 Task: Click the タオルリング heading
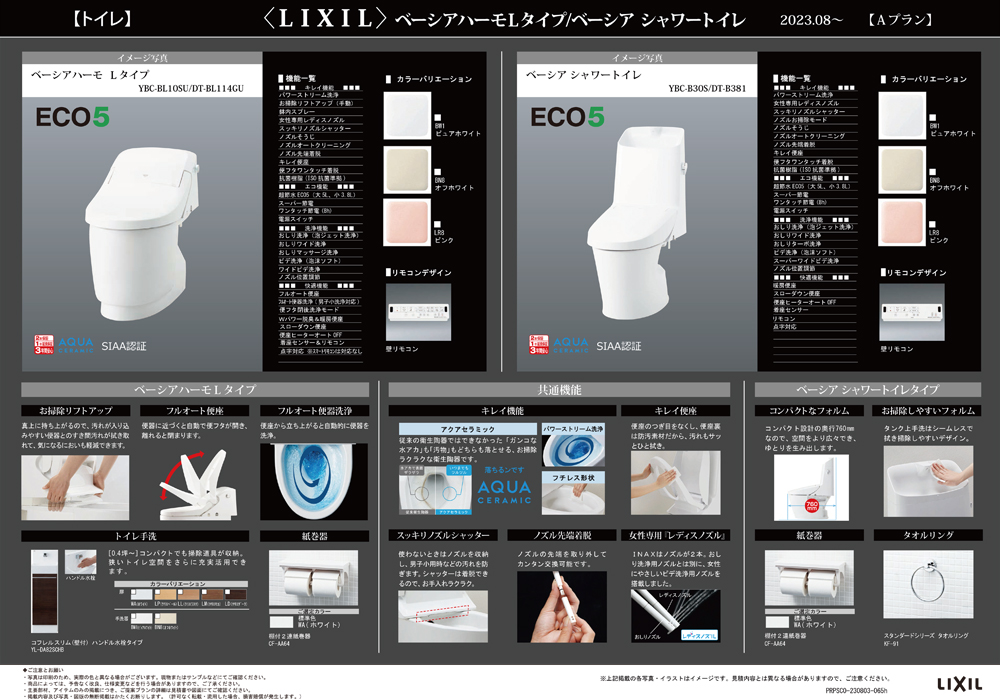pyautogui.click(x=929, y=535)
